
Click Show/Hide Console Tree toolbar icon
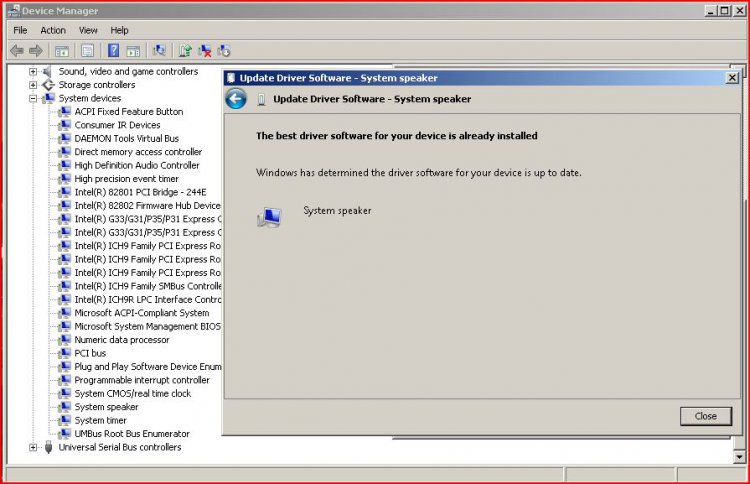click(62, 51)
